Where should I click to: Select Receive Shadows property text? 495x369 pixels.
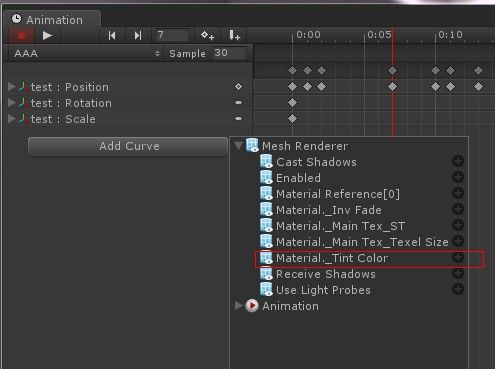click(x=326, y=274)
